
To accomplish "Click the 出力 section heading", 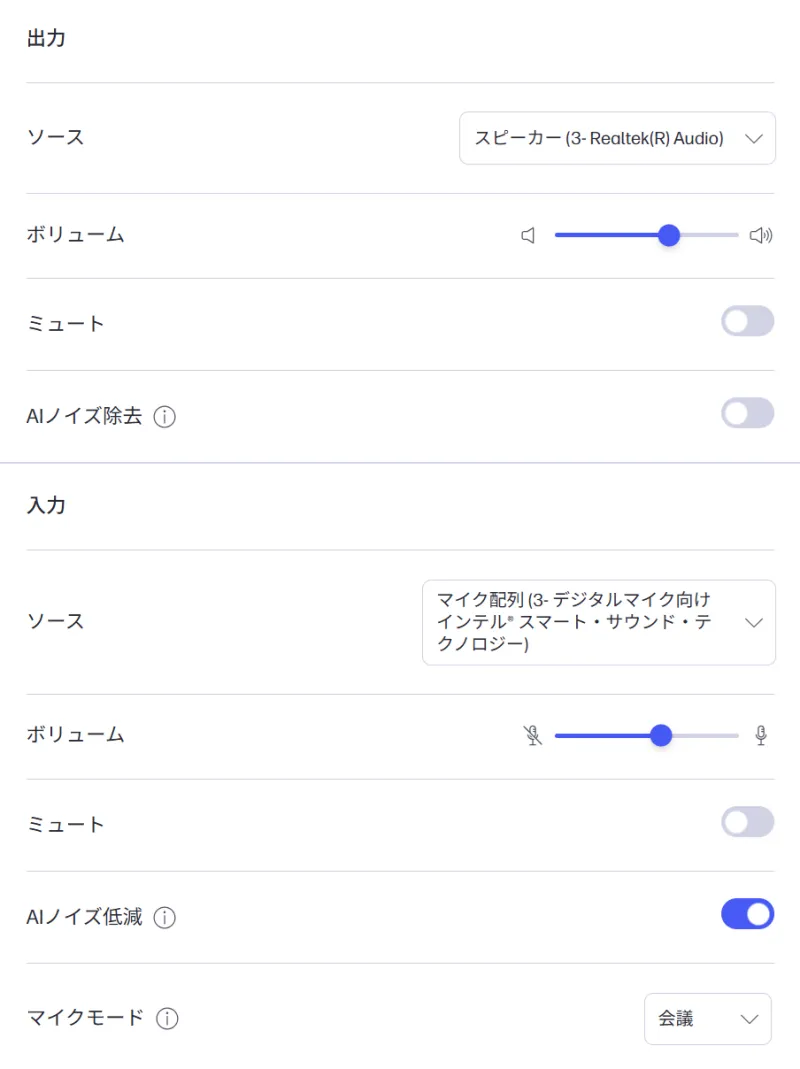I will click(x=46, y=39).
